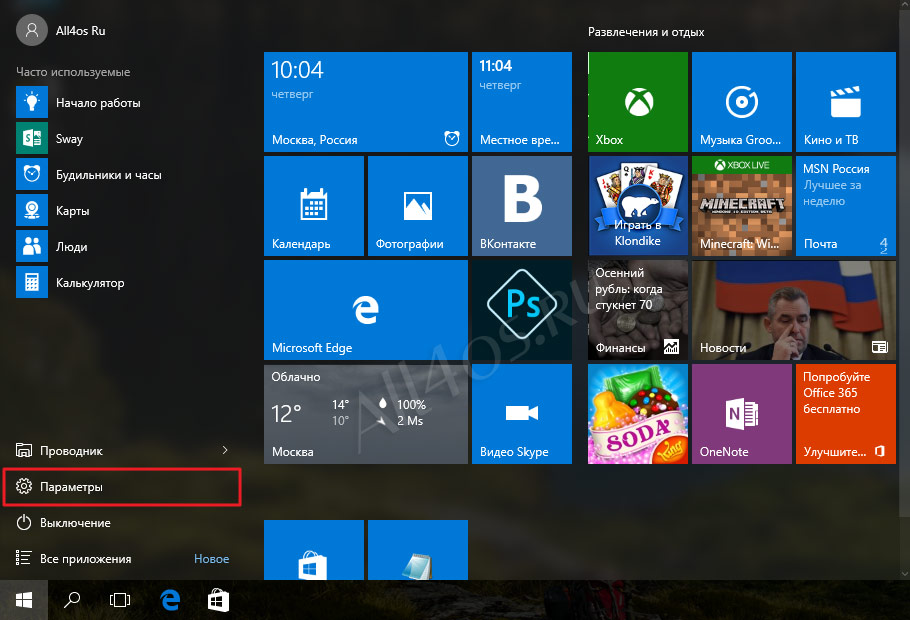The width and height of the screenshot is (910, 620).
Task: Launch Начало работы from frequent apps
Action: click(122, 102)
